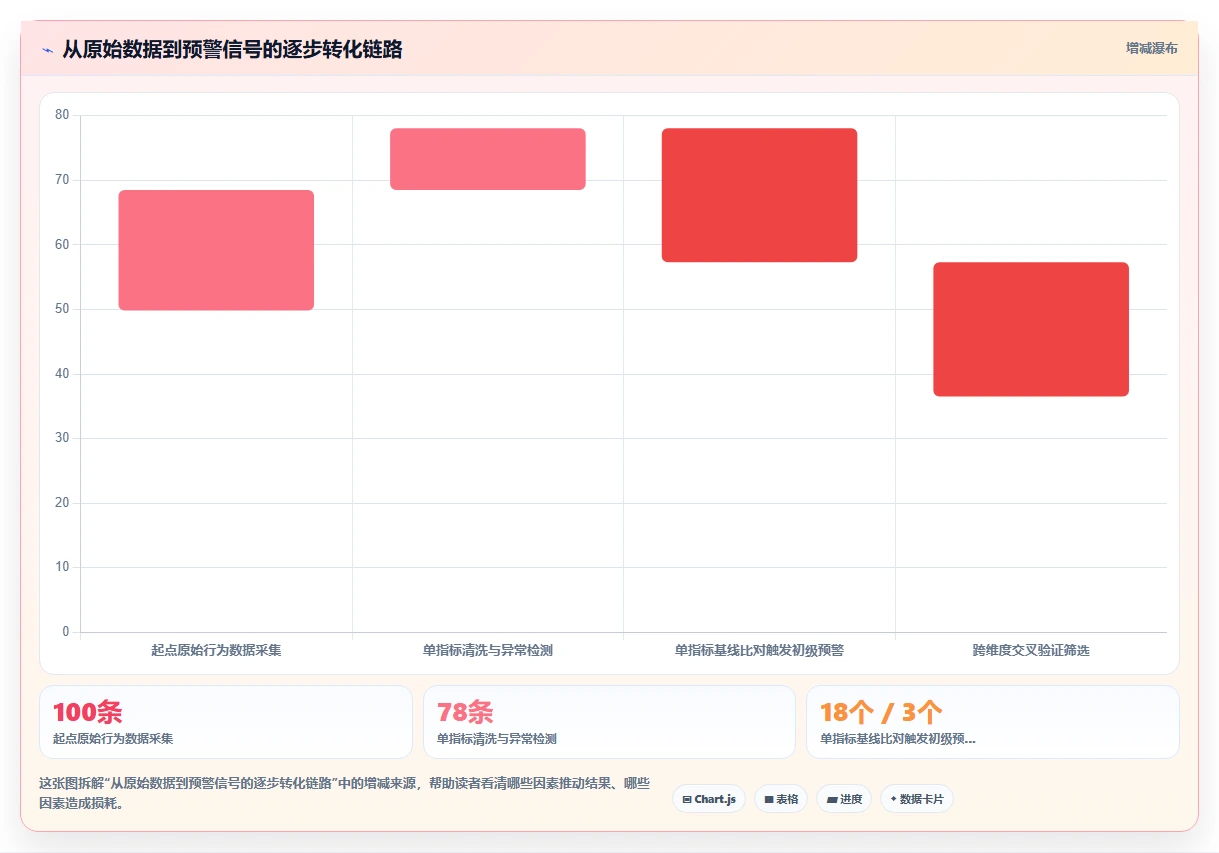This screenshot has width=1219, height=853.
Task: Click the description paragraph starting 这张图拆解
Action: (x=345, y=792)
